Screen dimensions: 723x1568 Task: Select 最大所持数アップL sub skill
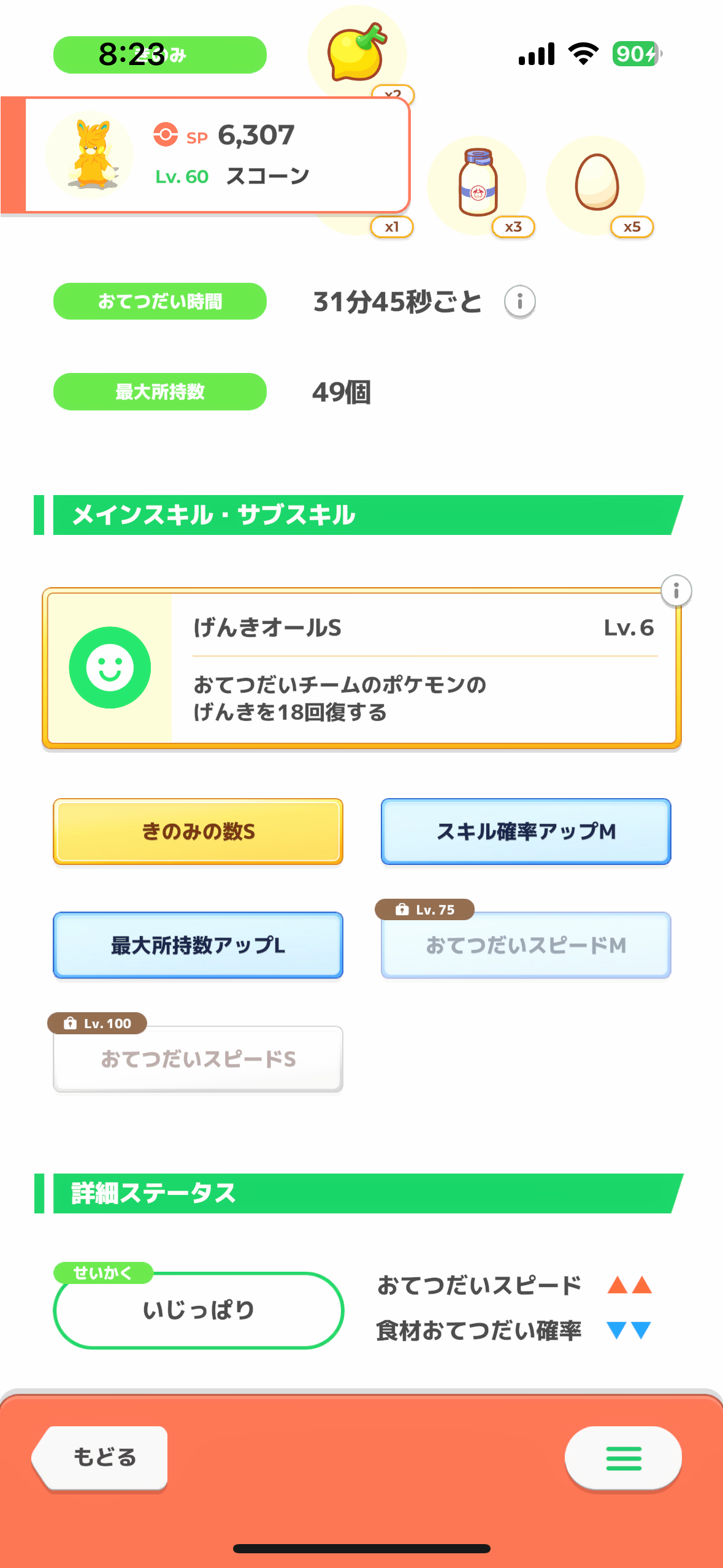click(198, 945)
